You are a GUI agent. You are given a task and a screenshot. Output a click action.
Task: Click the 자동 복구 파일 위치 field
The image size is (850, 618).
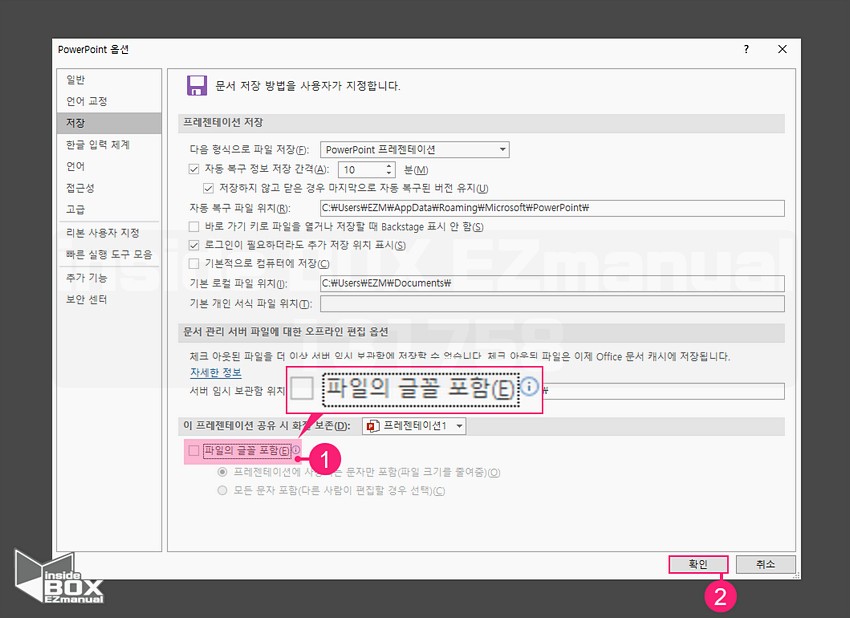click(552, 208)
